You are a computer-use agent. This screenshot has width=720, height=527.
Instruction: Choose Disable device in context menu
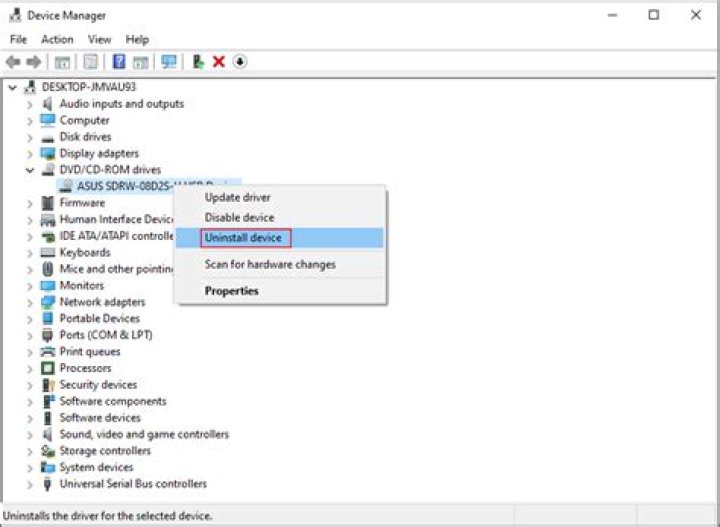click(239, 217)
